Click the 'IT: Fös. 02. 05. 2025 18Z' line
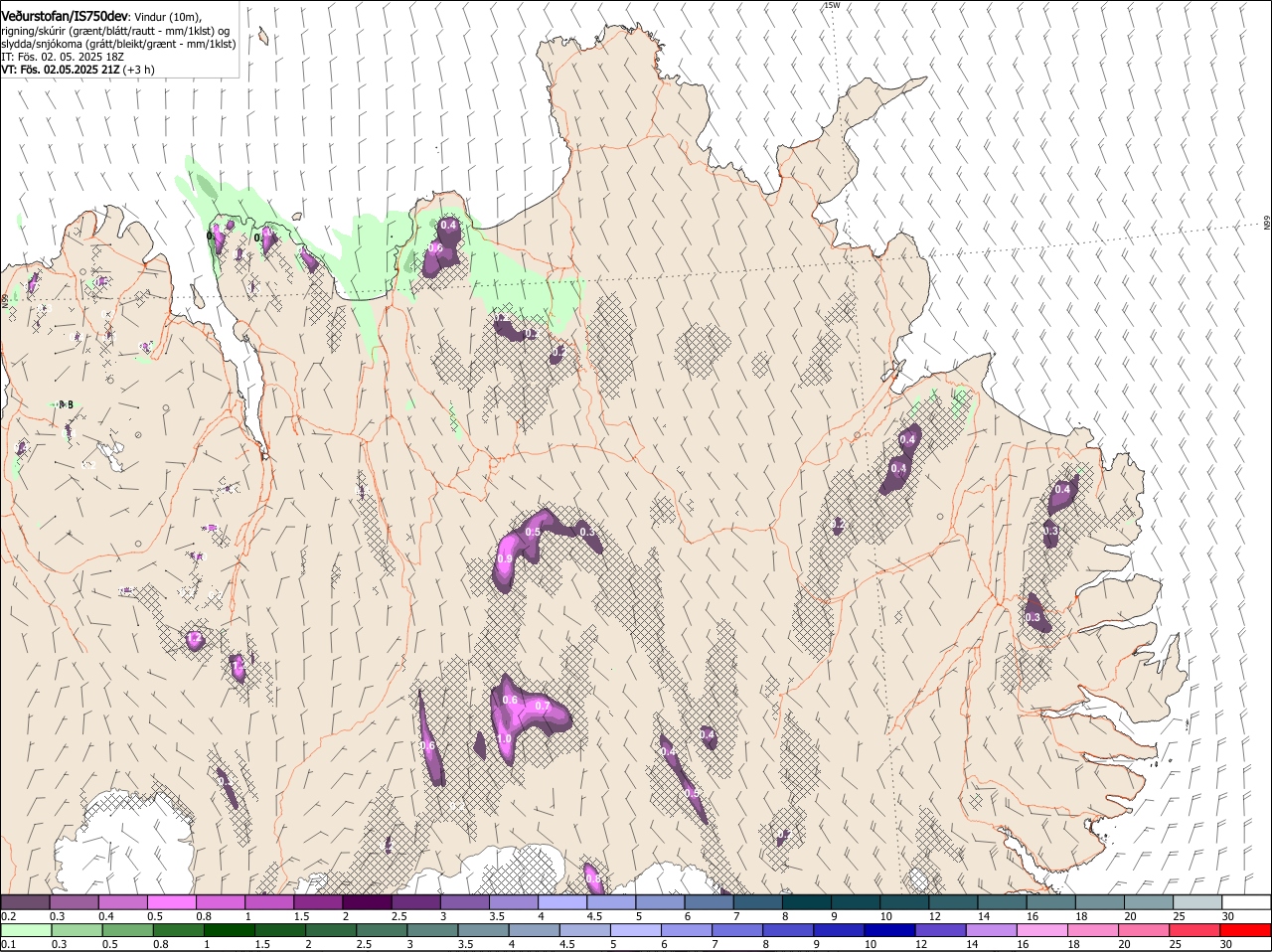This screenshot has height=952, width=1272. pos(63,57)
